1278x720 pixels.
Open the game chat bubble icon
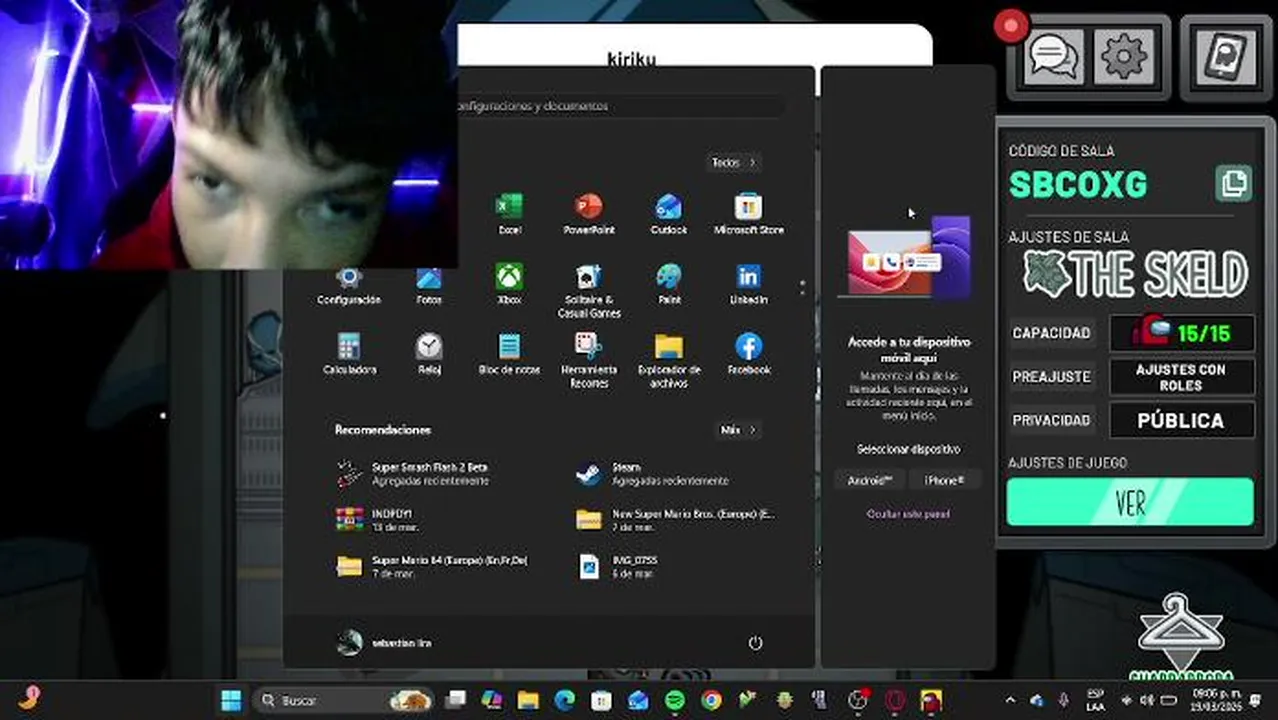(1053, 56)
